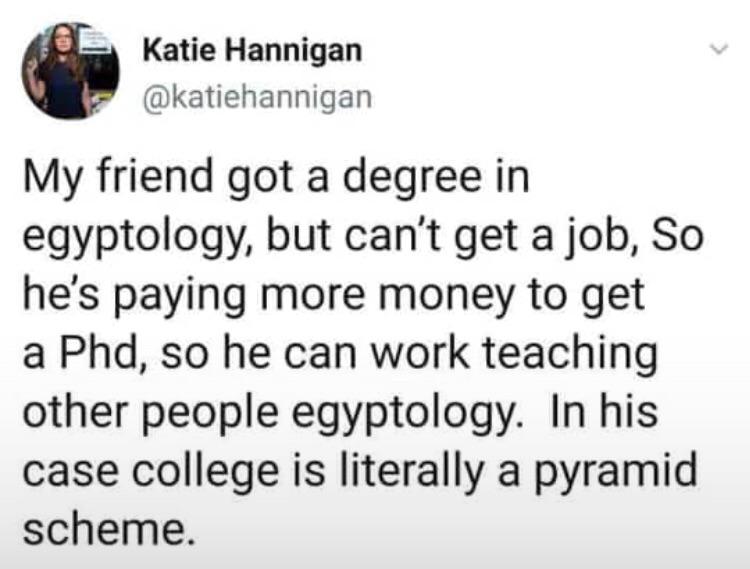The width and height of the screenshot is (750, 569).
Task: Click the phrase 'other people' in the tweet
Action: (150, 414)
